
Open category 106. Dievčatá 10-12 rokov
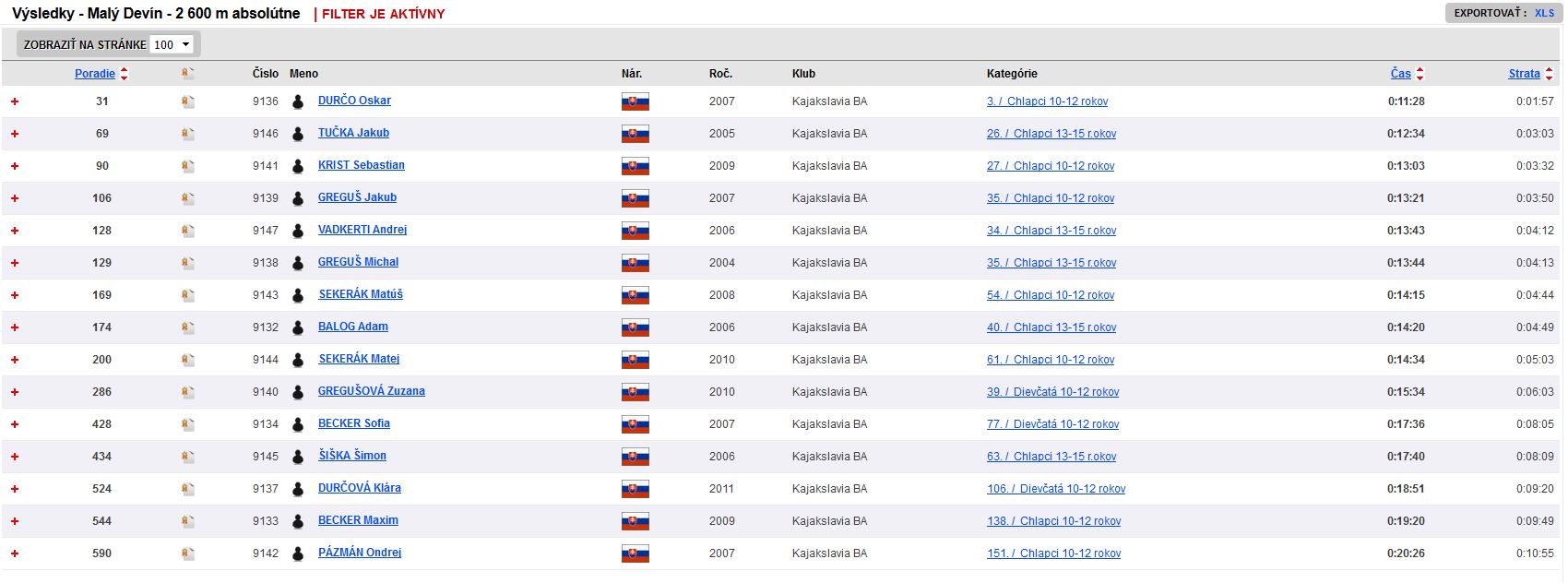pos(1056,489)
